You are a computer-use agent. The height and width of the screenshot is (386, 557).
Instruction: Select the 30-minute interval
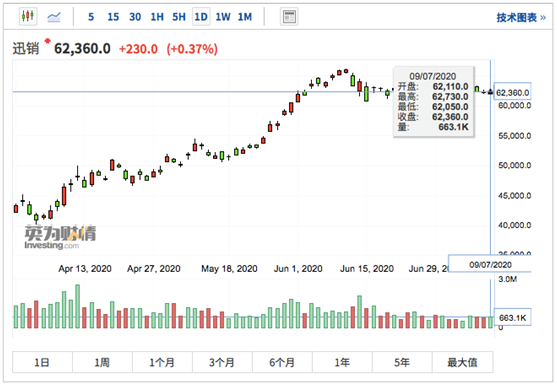tap(135, 17)
